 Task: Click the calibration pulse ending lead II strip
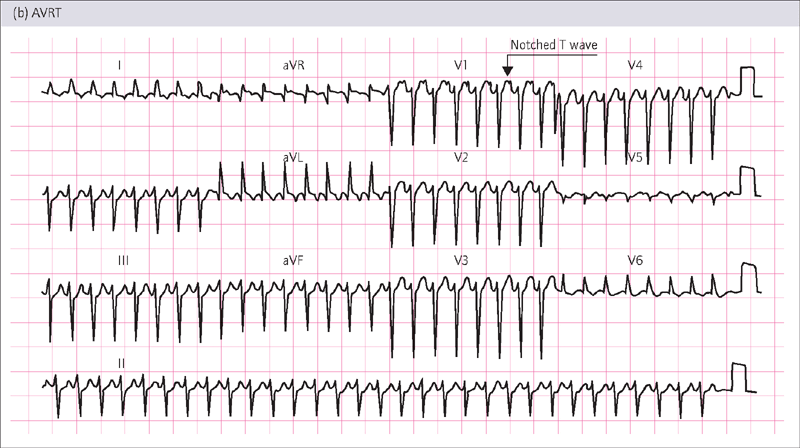[739, 378]
